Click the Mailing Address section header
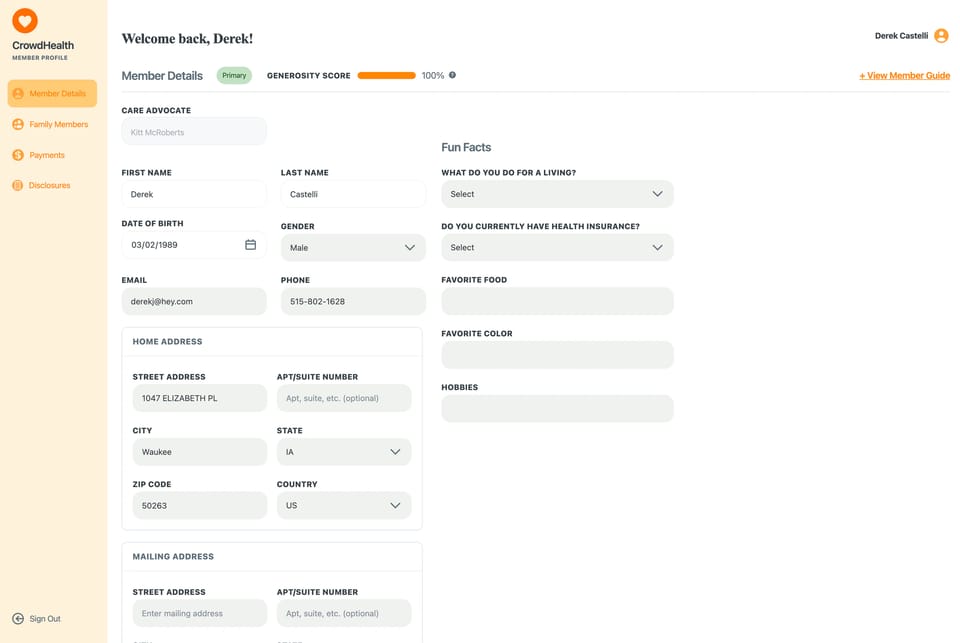Screen dimensions: 960x643 tap(173, 557)
